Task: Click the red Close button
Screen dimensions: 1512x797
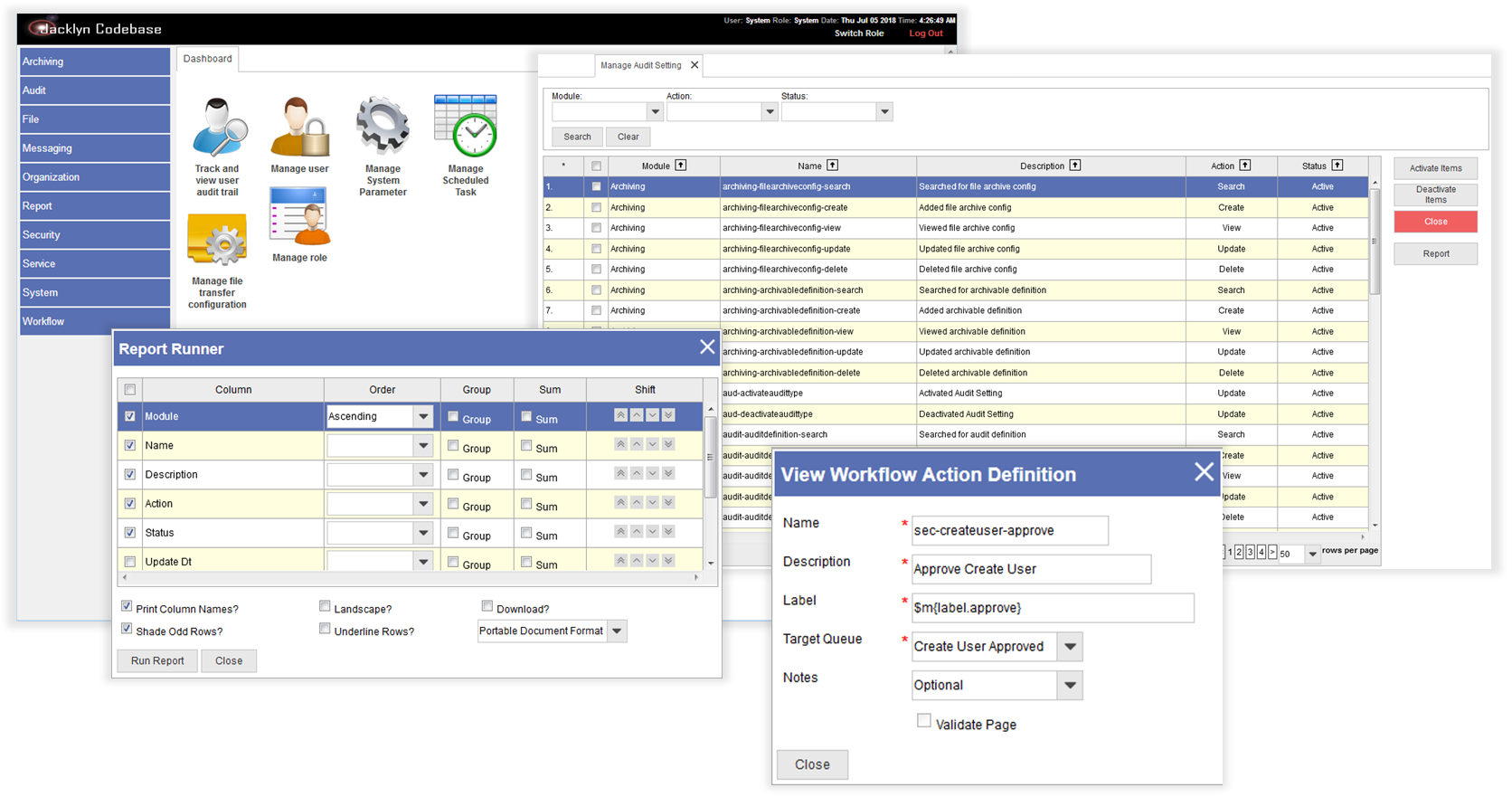Action: coord(1436,222)
